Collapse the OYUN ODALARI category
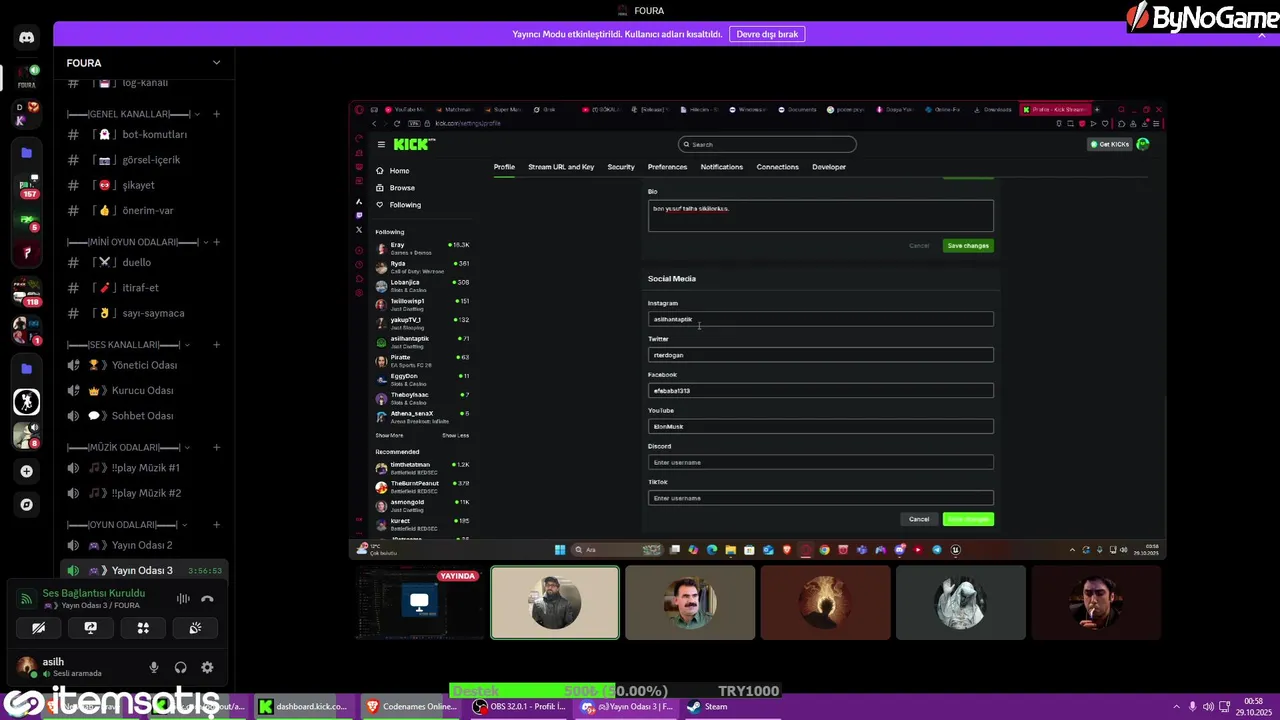 pyautogui.click(x=127, y=525)
